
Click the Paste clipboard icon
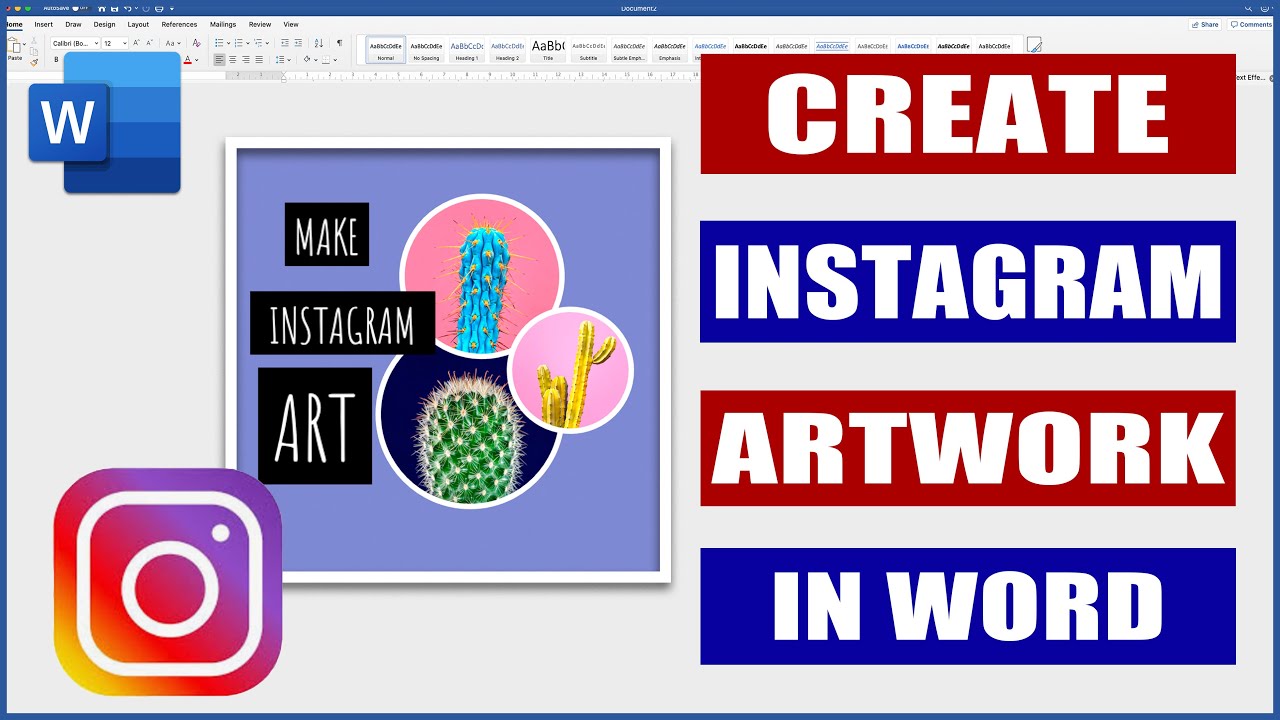(15, 46)
